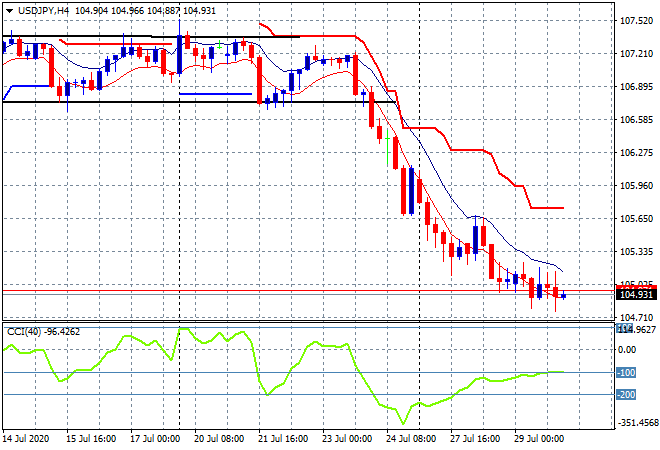The width and height of the screenshot is (660, 450).
Task: Select the short blue horizontal line segment
Action: (x=215, y=94)
